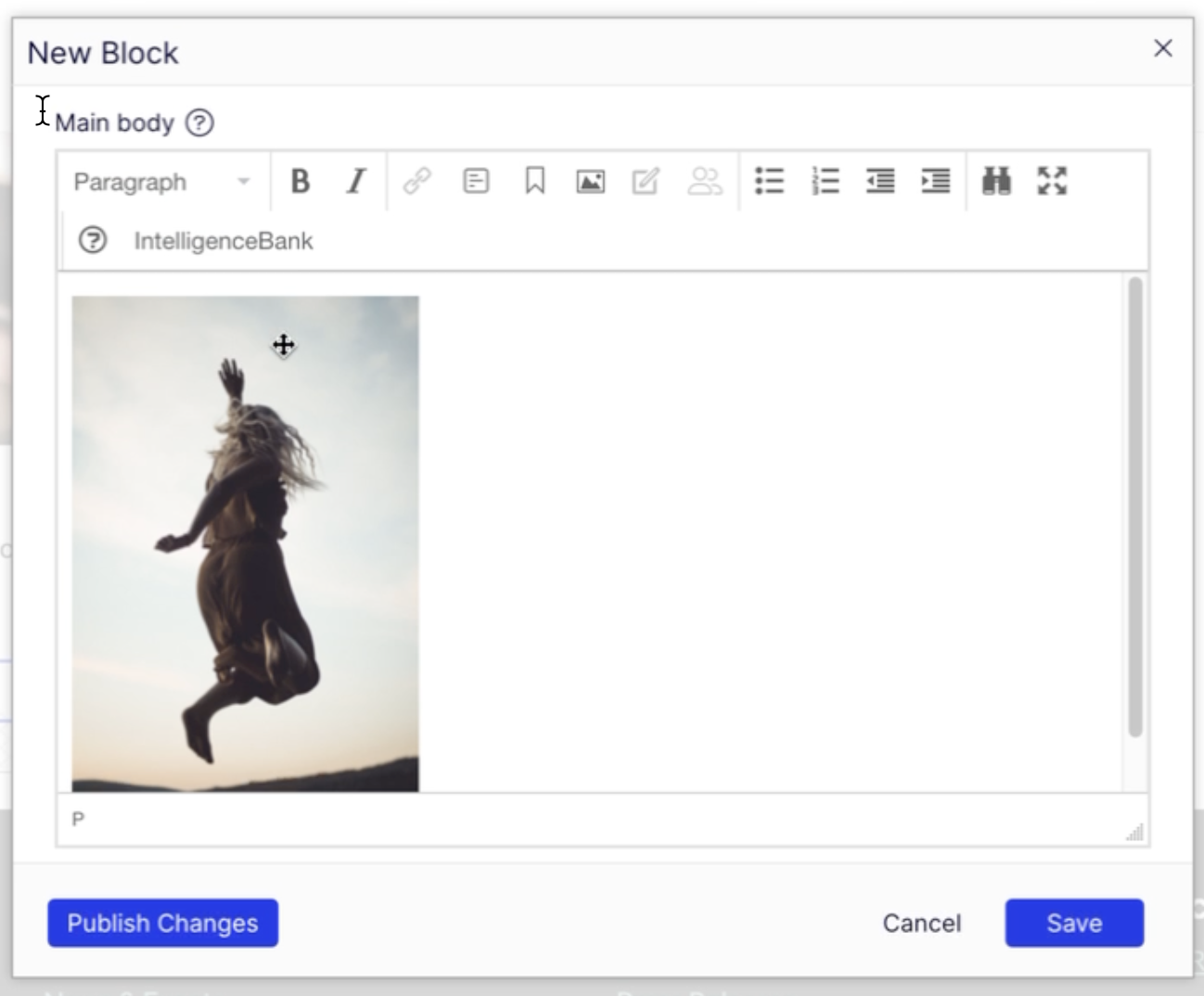Open the Paragraph format dropdown
1204x996 pixels.
coord(162,182)
